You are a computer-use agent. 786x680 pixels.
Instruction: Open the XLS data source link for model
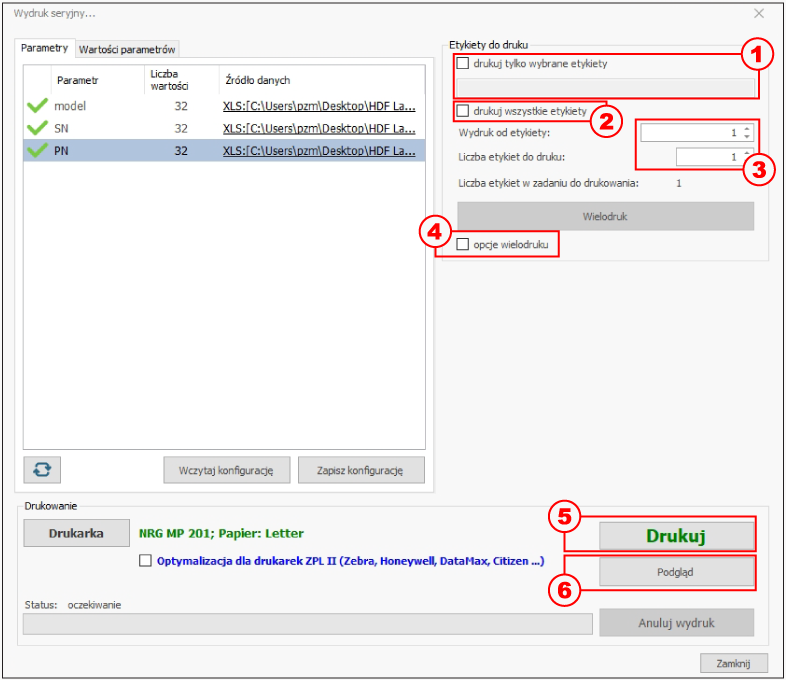pyautogui.click(x=319, y=106)
